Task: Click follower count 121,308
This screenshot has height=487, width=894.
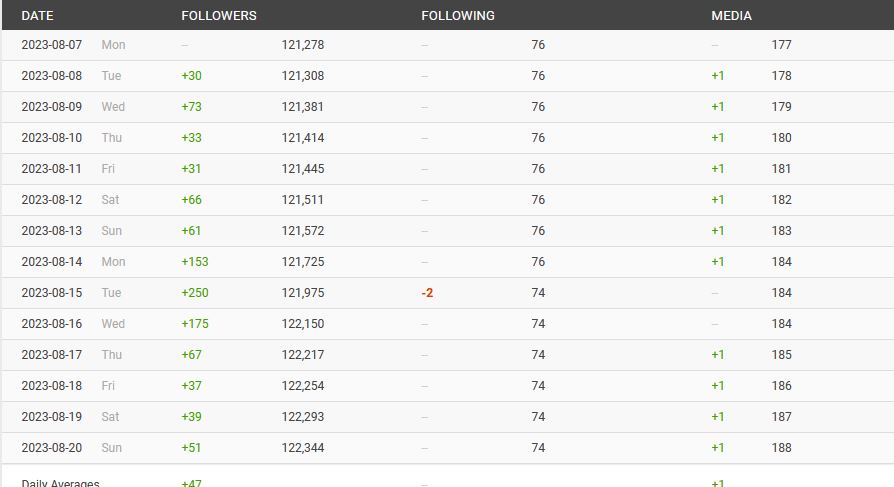Action: (303, 76)
